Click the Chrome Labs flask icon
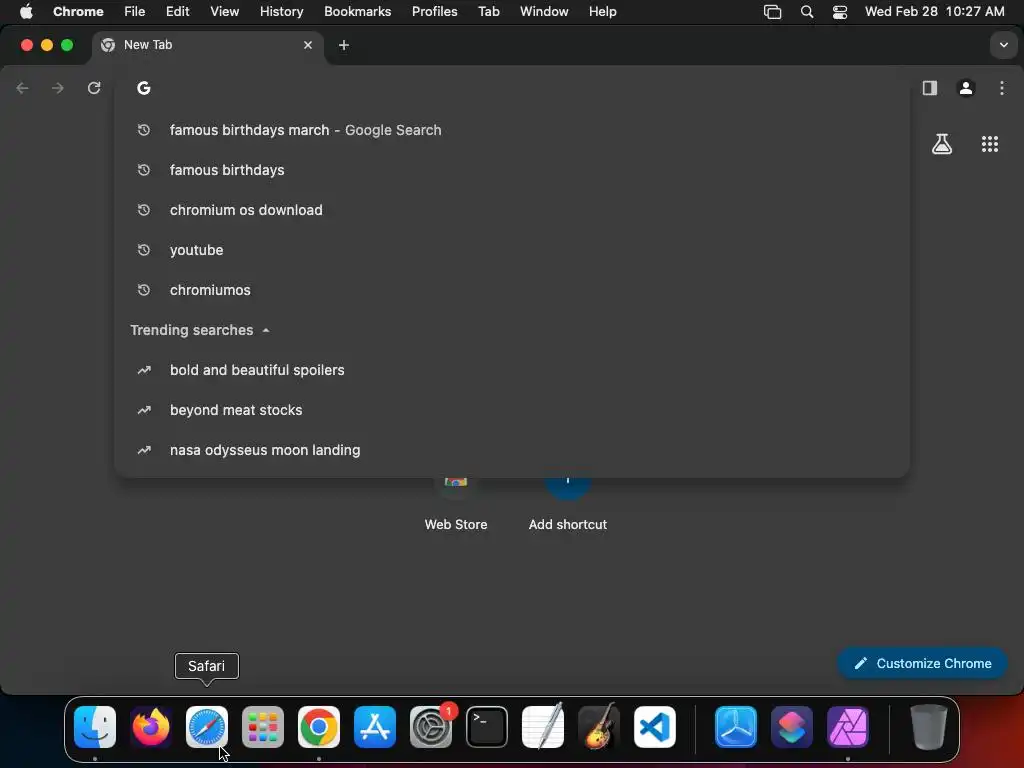The image size is (1024, 768). pos(942,144)
